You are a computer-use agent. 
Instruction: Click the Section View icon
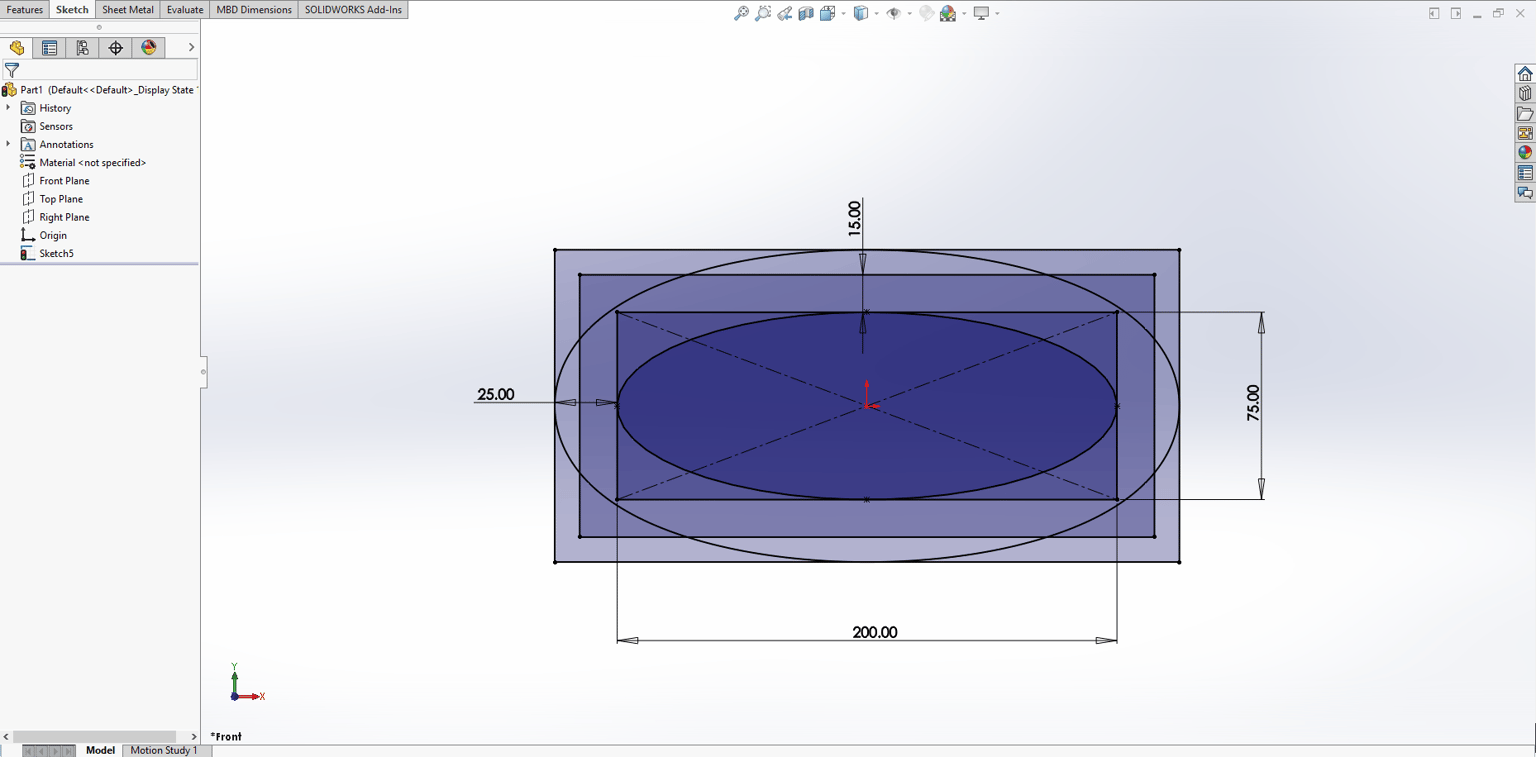click(x=806, y=13)
